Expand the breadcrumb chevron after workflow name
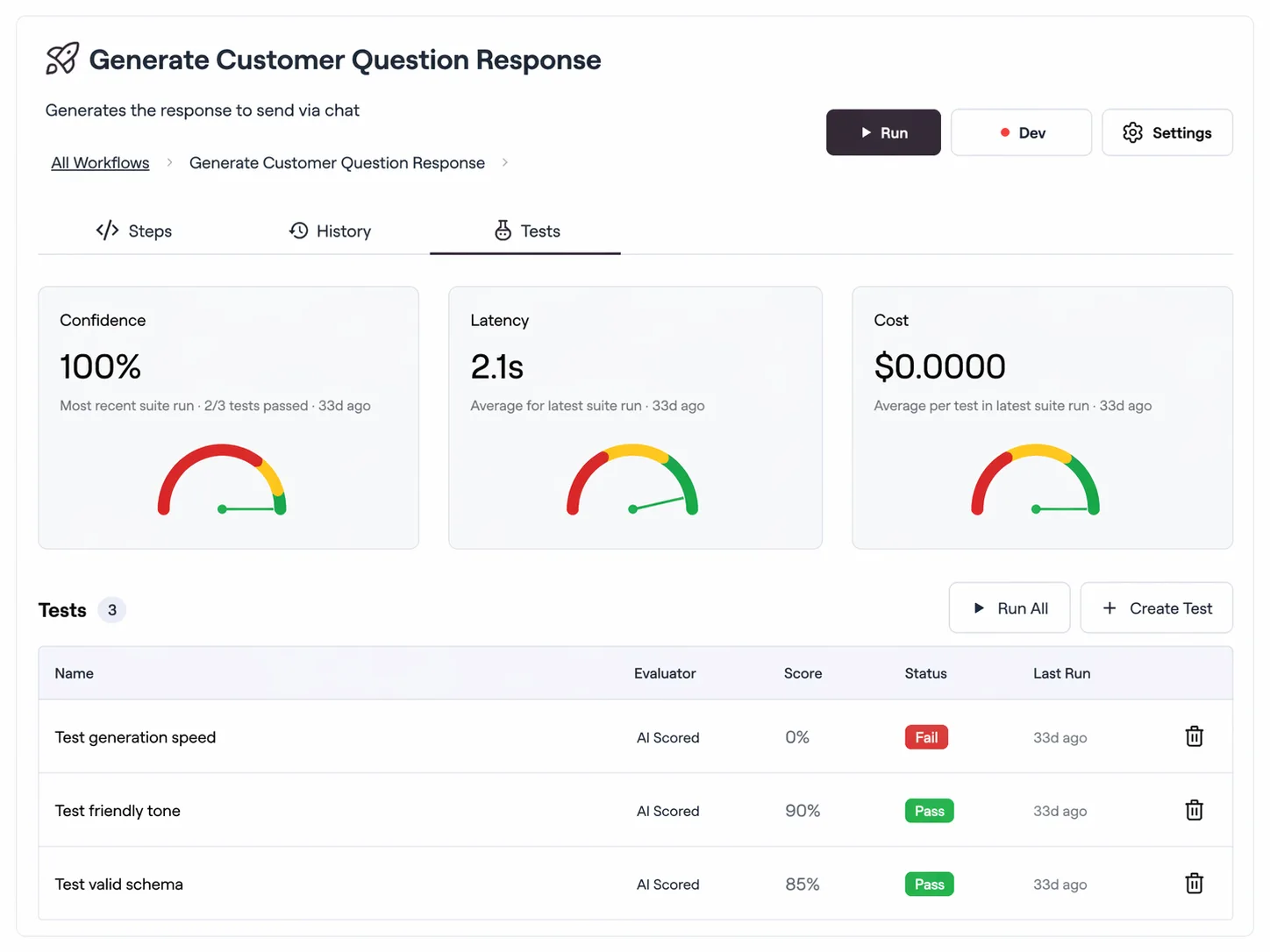This screenshot has height=952, width=1270. [504, 162]
